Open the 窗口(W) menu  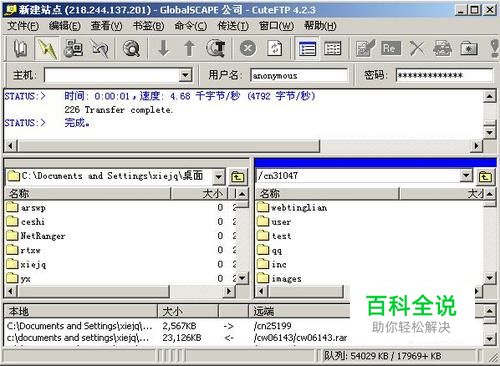(x=276, y=26)
